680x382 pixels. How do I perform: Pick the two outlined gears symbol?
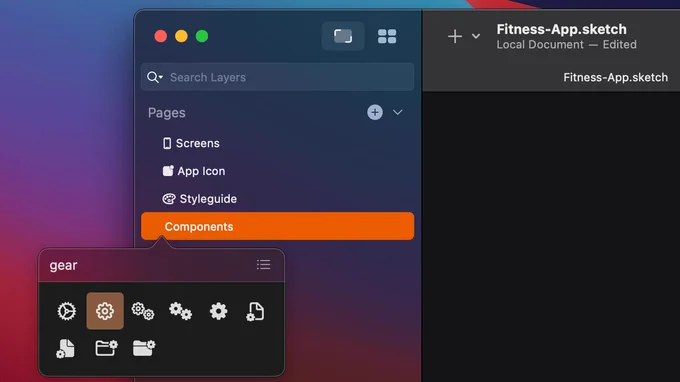[x=143, y=311]
